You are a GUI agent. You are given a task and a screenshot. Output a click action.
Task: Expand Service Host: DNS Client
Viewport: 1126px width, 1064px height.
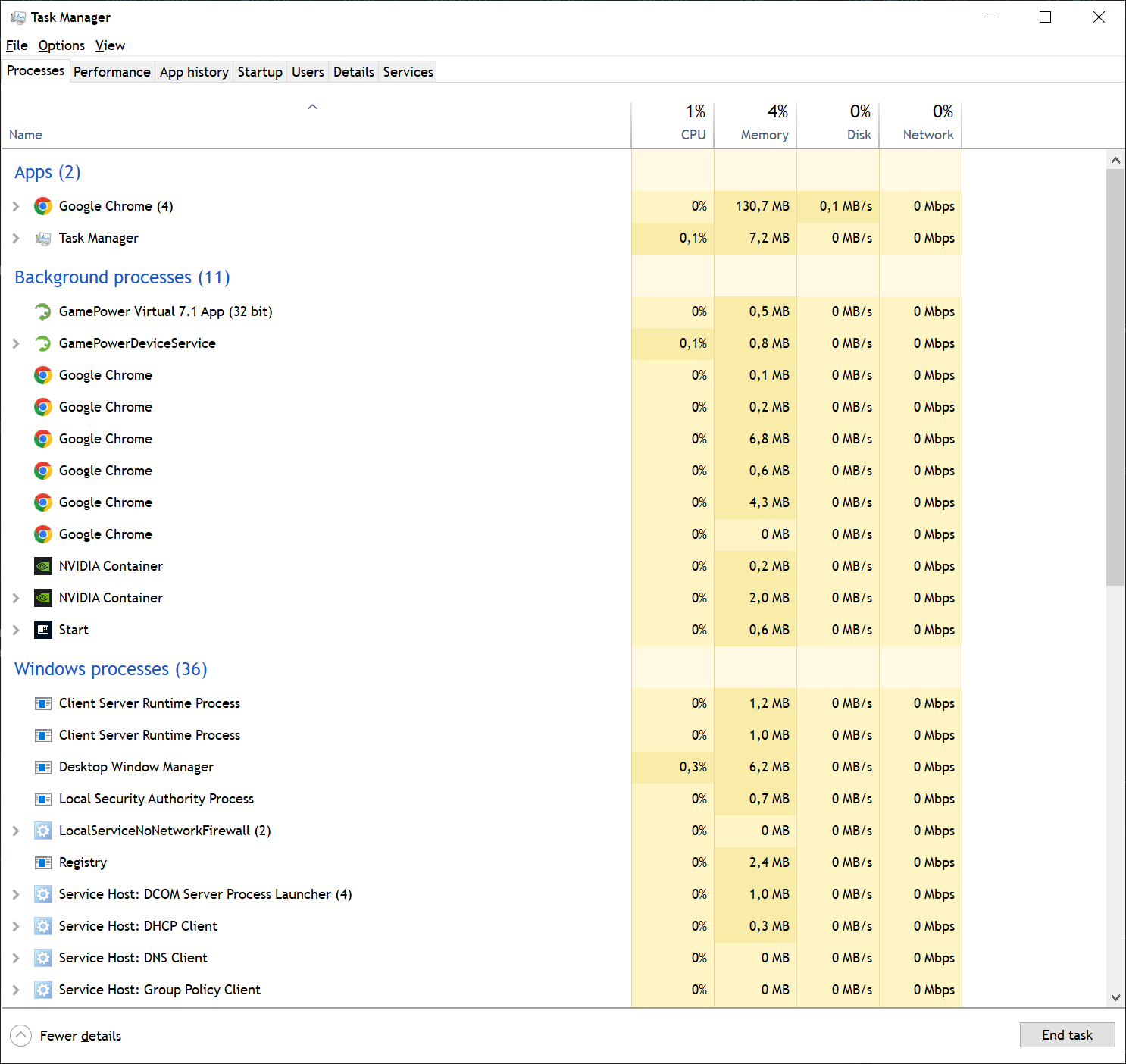coord(16,958)
